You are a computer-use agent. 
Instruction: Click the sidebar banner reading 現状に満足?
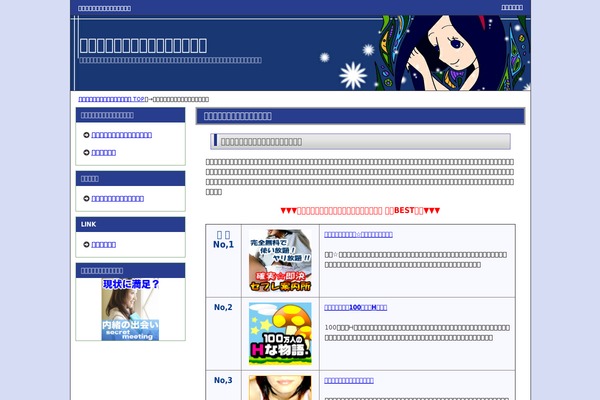pyautogui.click(x=130, y=309)
